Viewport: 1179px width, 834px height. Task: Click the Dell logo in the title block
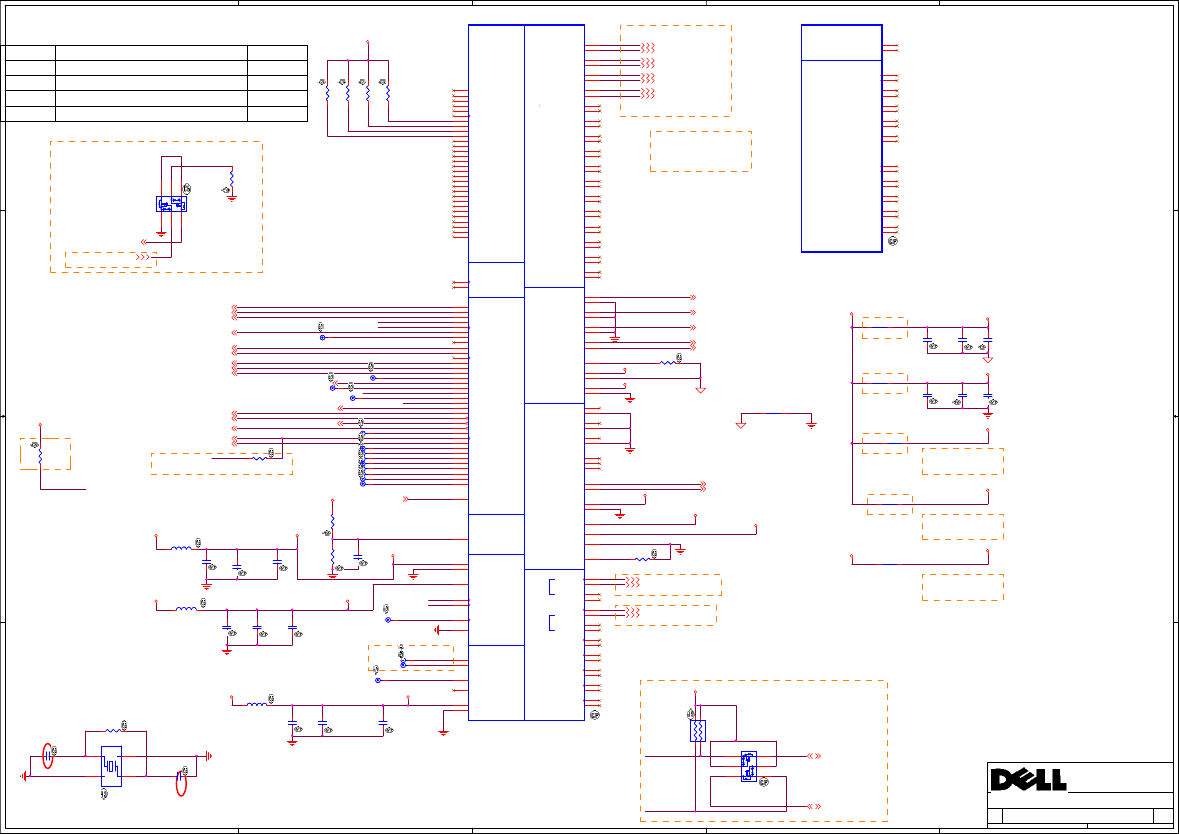coord(1028,780)
